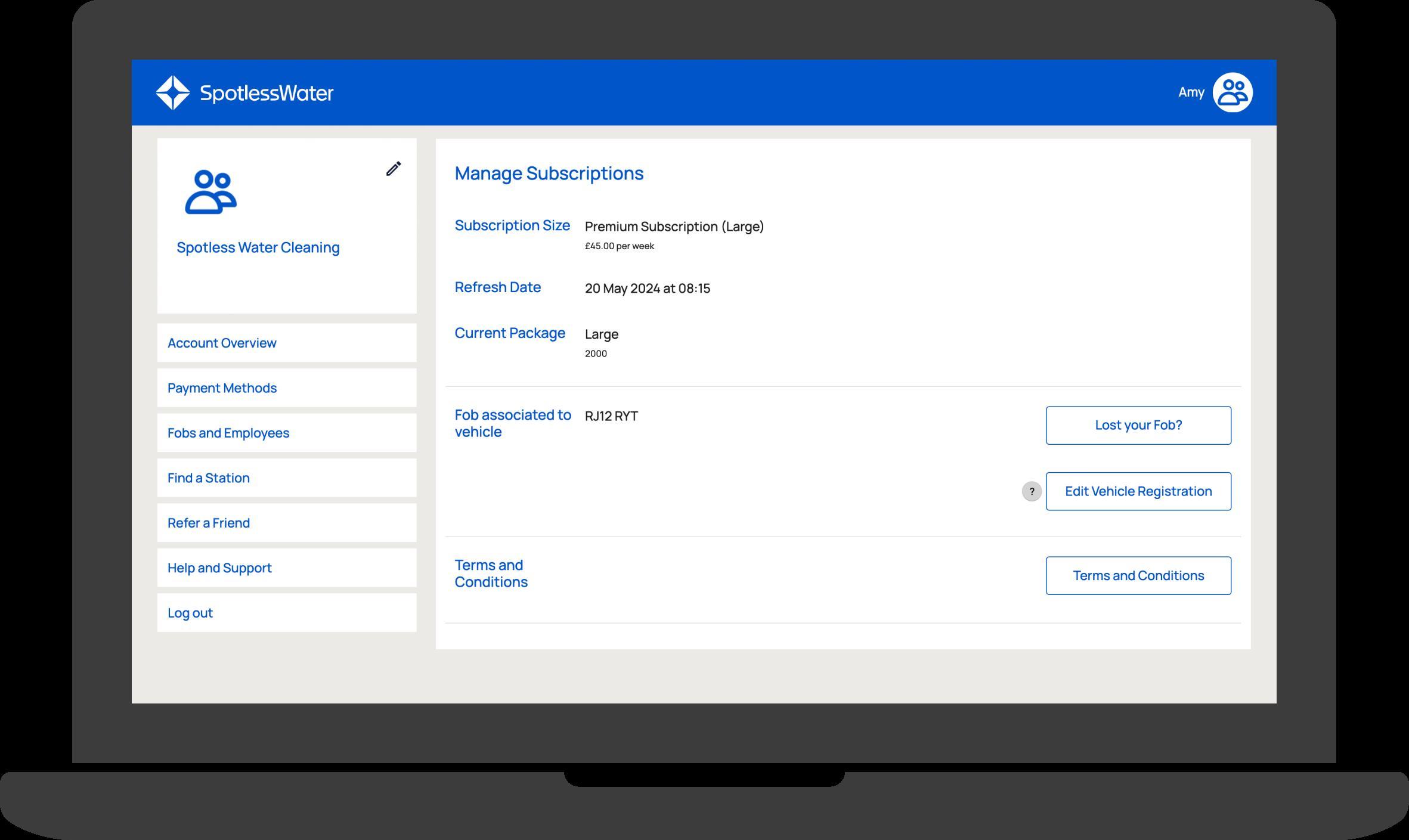Click Fob associated to vehicle label

pyautogui.click(x=513, y=423)
